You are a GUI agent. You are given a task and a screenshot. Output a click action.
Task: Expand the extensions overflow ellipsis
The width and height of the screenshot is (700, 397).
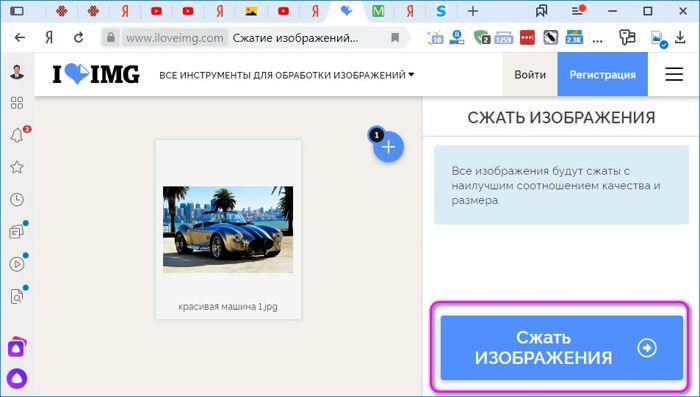[x=597, y=39]
